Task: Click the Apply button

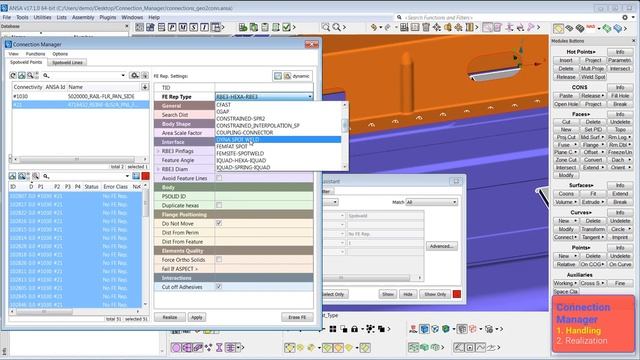Action: 197,317
